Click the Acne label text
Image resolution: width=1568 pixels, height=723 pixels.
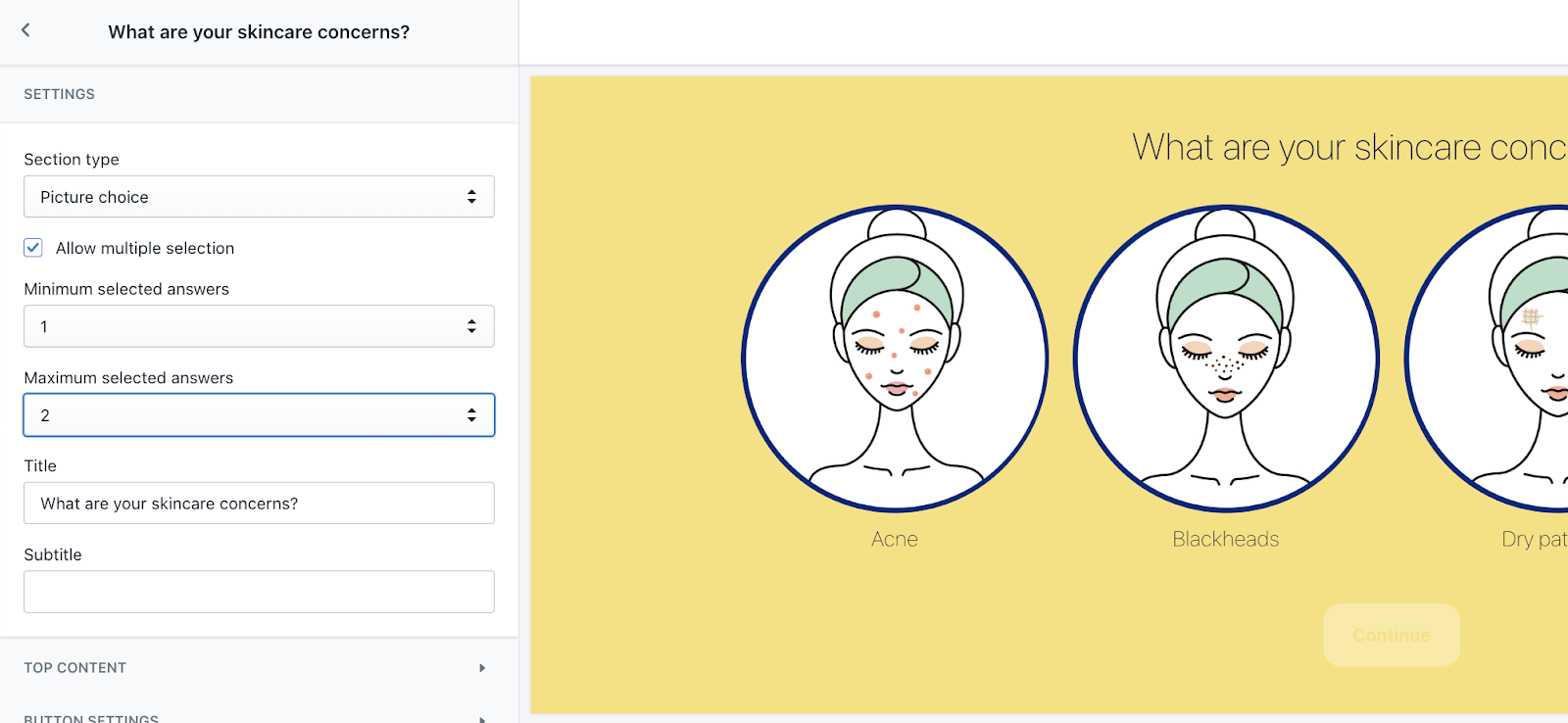[895, 539]
